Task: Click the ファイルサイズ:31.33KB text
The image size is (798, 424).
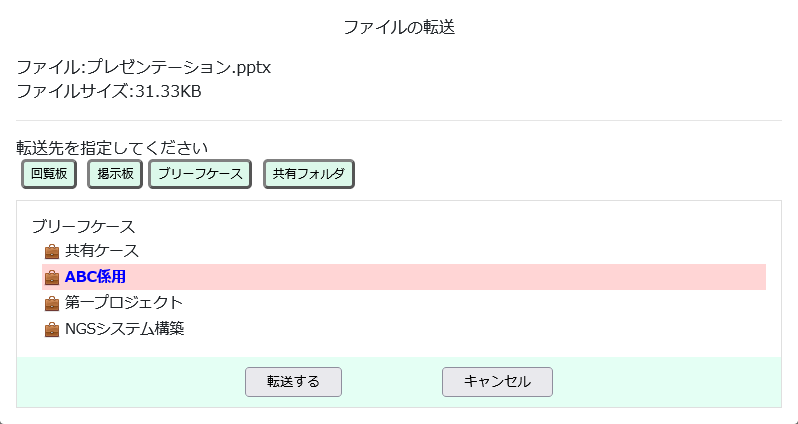Action: pyautogui.click(x=109, y=92)
